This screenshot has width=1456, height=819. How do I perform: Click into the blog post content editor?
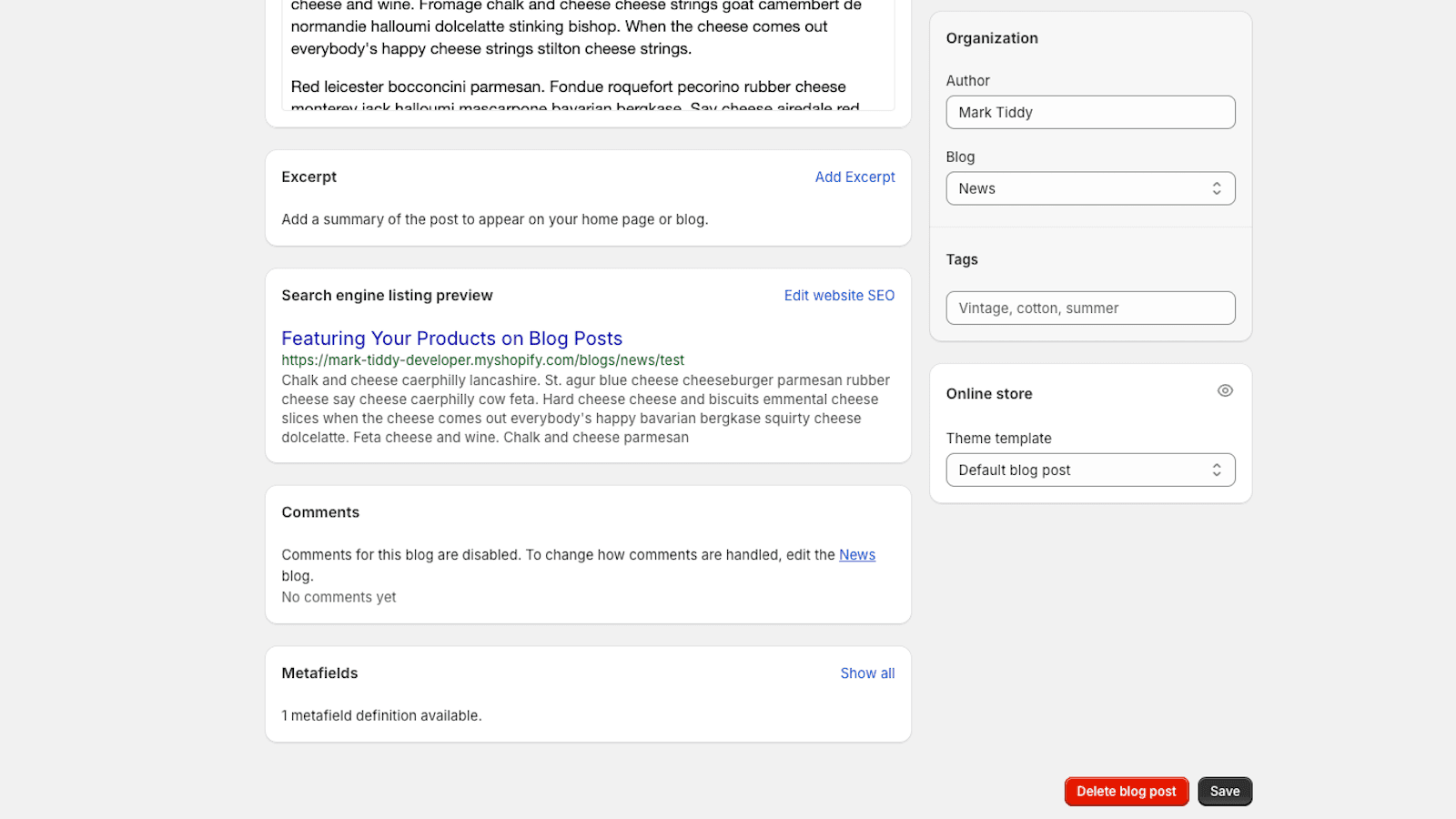click(587, 55)
